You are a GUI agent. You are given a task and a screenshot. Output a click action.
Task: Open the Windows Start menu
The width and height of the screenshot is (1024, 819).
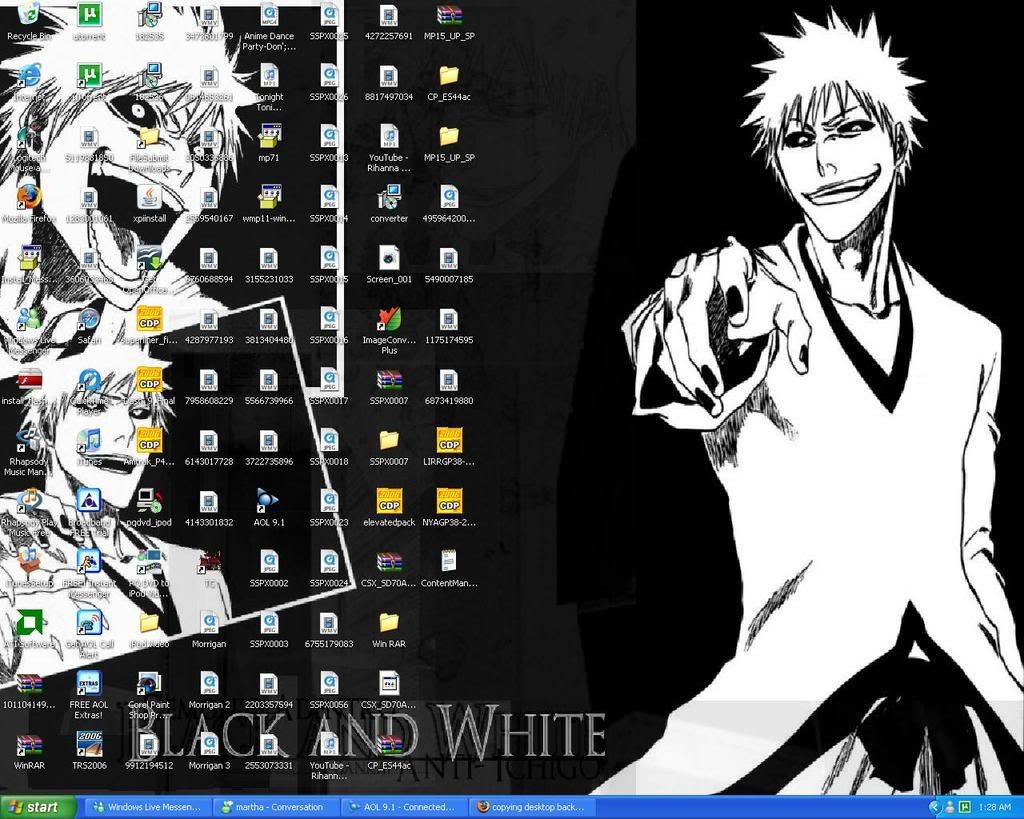[x=37, y=807]
